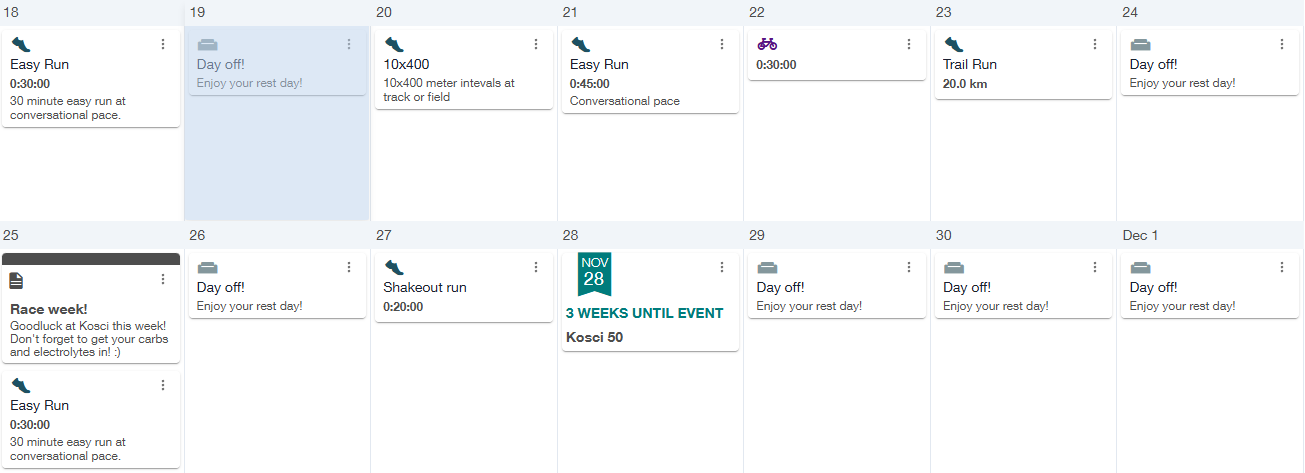The height and width of the screenshot is (473, 1305).
Task: Open three-dot menu on Race week note
Action: point(163,279)
